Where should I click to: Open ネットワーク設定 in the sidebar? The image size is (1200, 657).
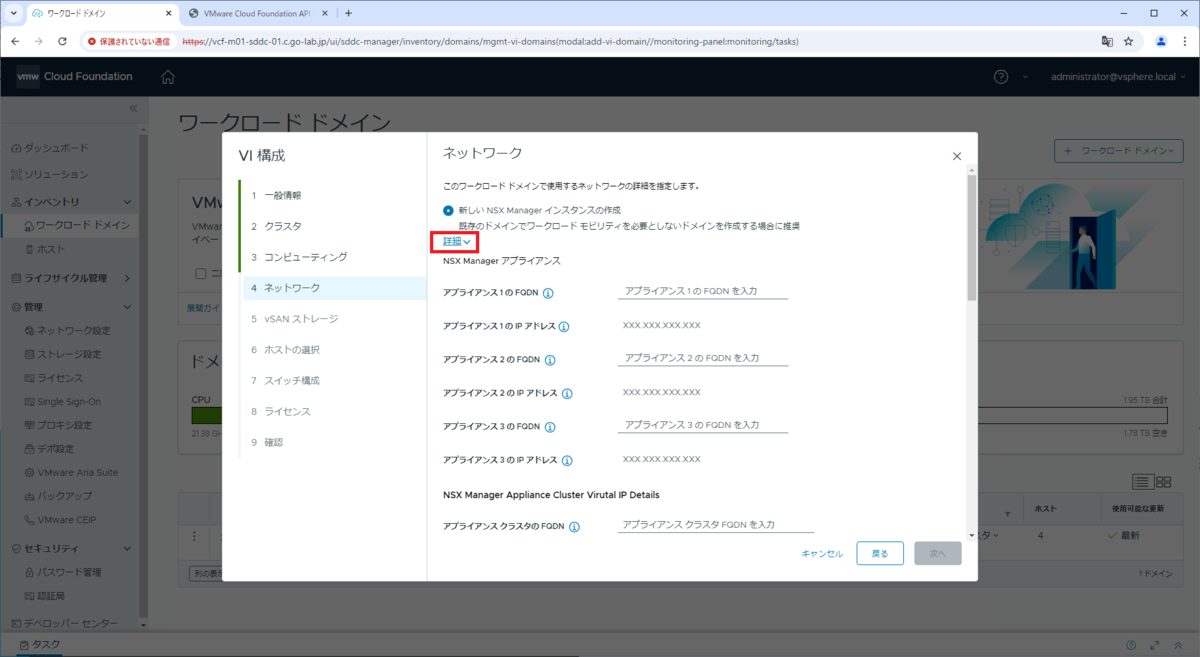point(74,330)
